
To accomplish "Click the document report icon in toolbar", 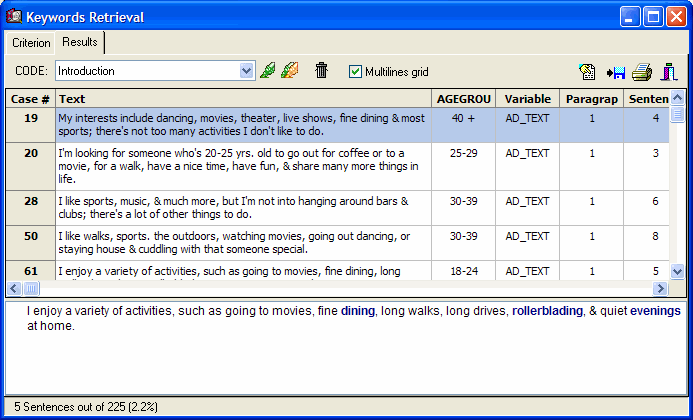I will 588,72.
